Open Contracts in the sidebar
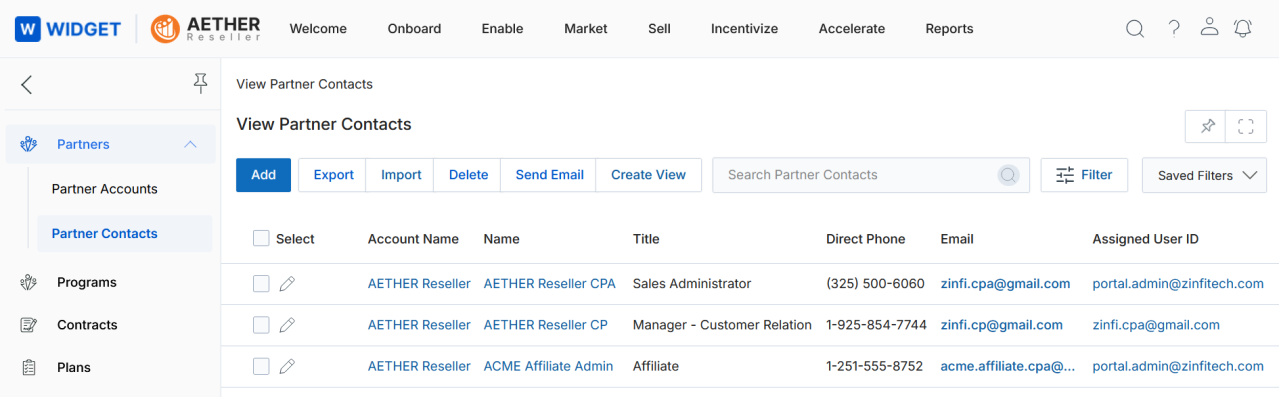This screenshot has height=397, width=1279. pyautogui.click(x=87, y=325)
